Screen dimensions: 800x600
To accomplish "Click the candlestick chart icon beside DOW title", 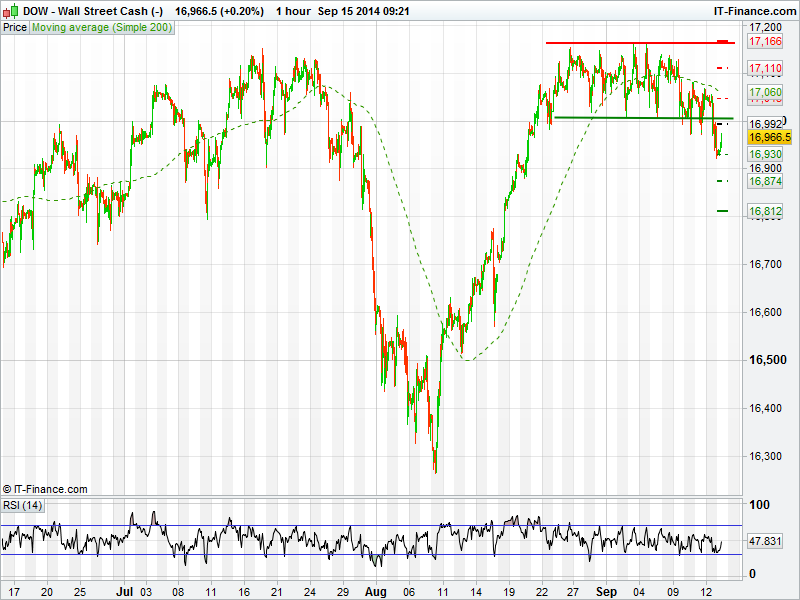I will click(12, 10).
